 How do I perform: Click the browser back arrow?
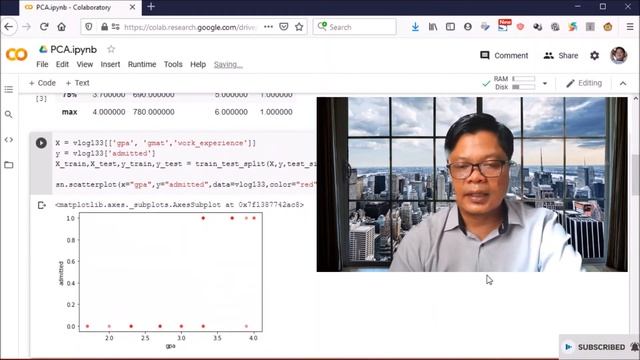[9, 27]
